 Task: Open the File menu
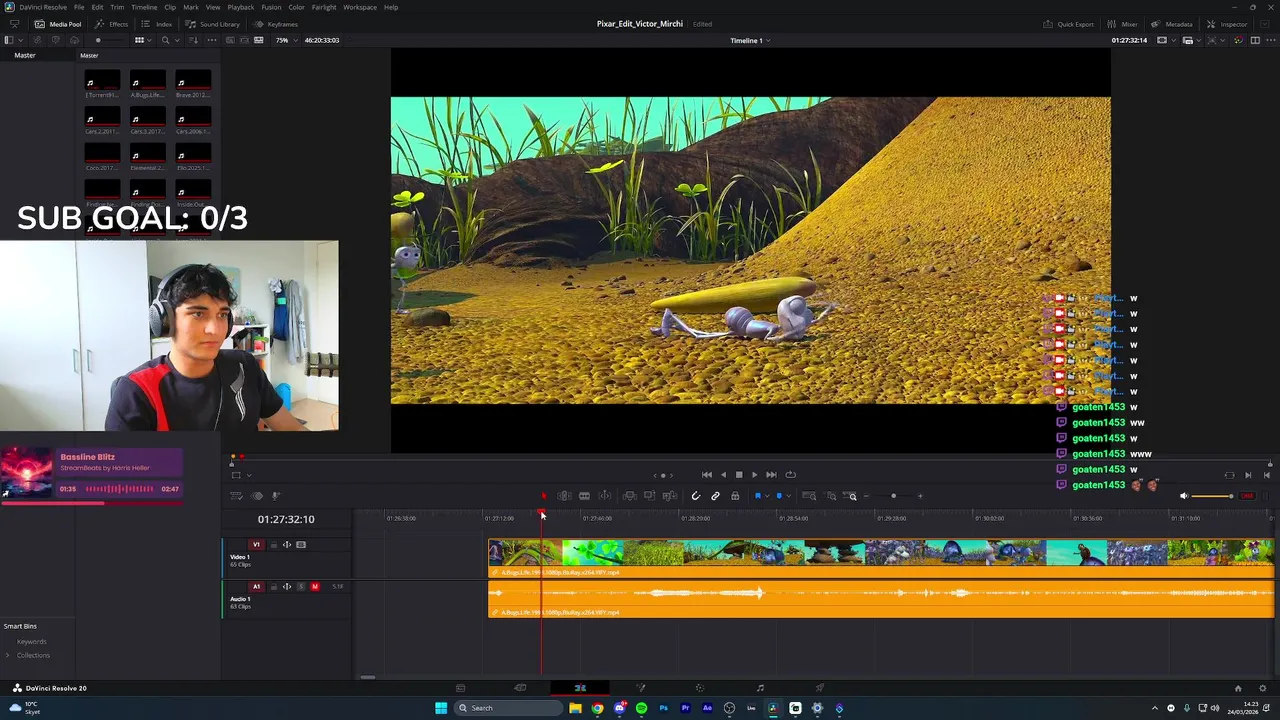pyautogui.click(x=79, y=7)
